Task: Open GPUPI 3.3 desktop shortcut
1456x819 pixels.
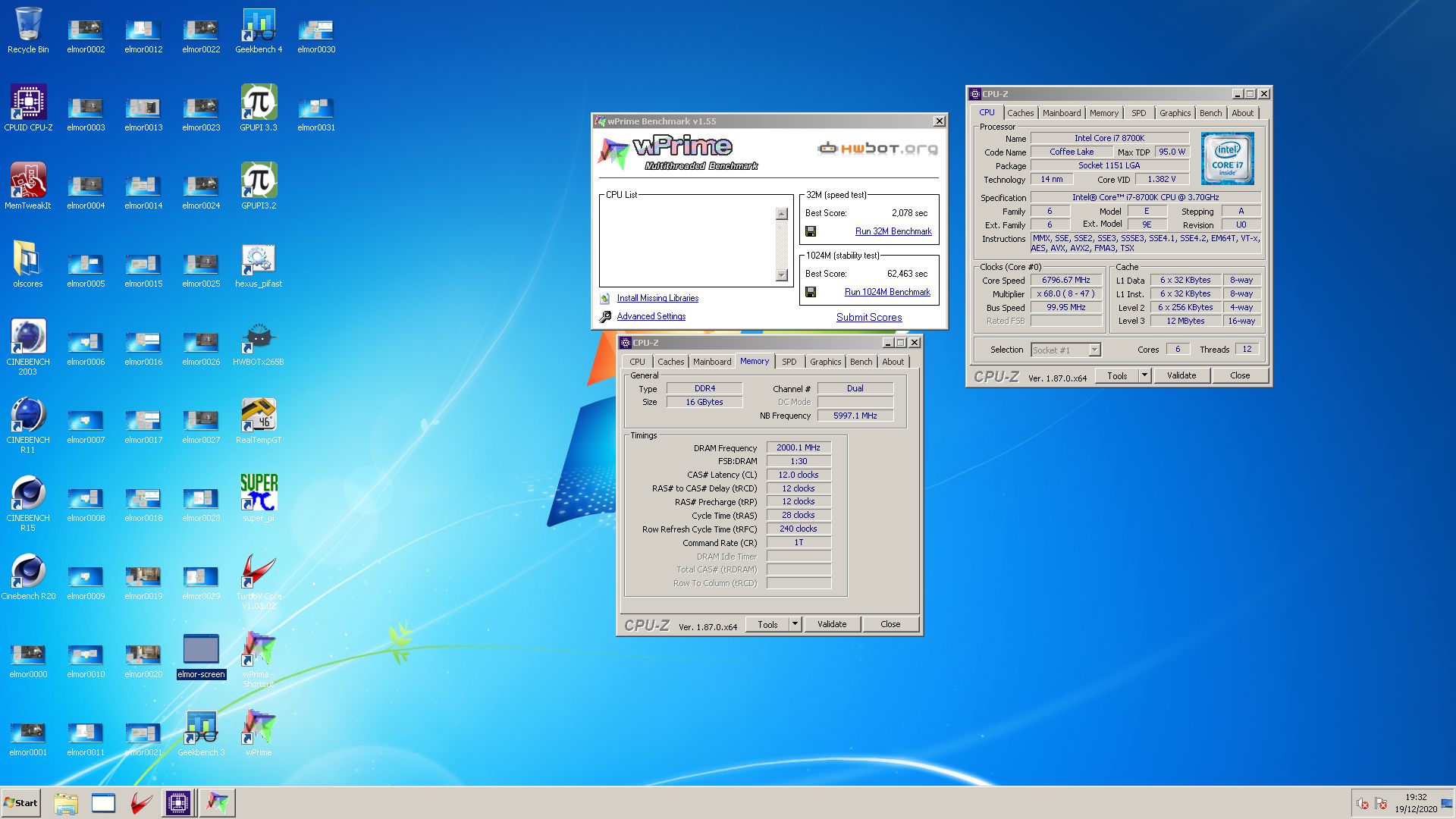Action: (259, 108)
